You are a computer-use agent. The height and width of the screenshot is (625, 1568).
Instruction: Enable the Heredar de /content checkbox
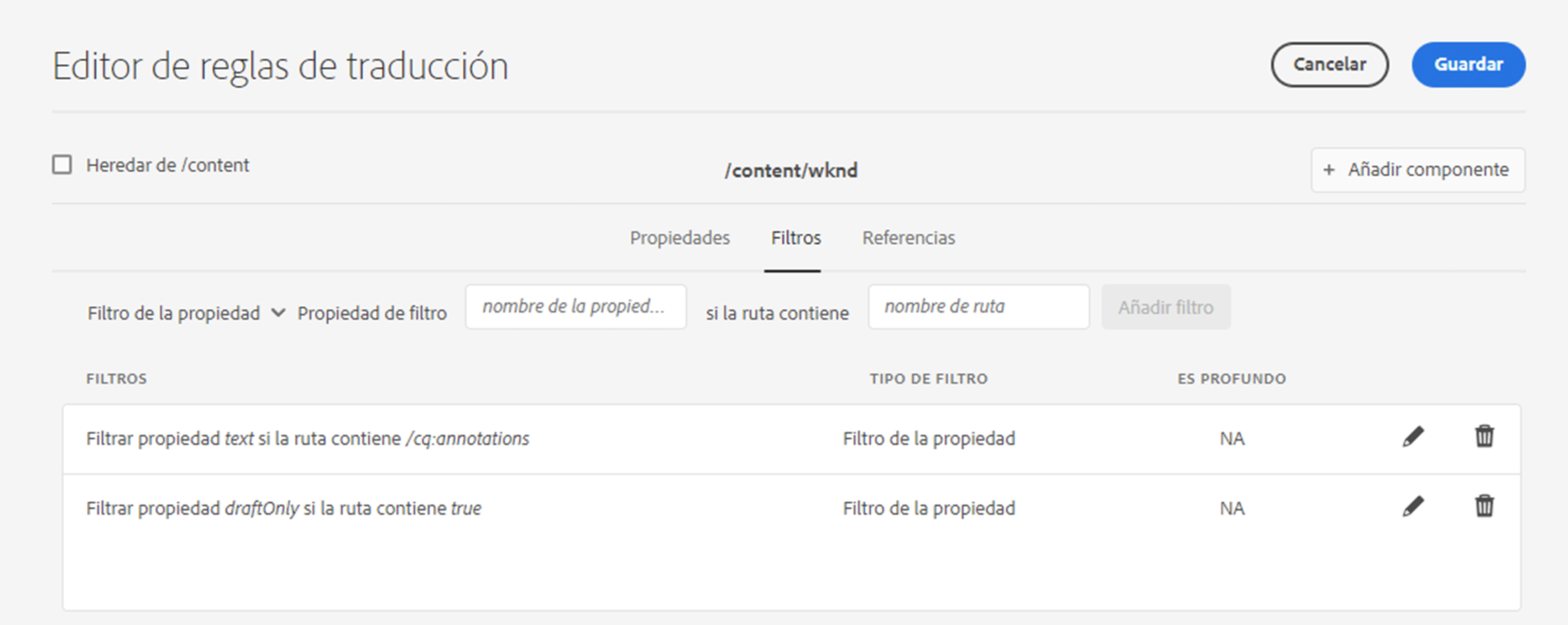click(x=62, y=165)
